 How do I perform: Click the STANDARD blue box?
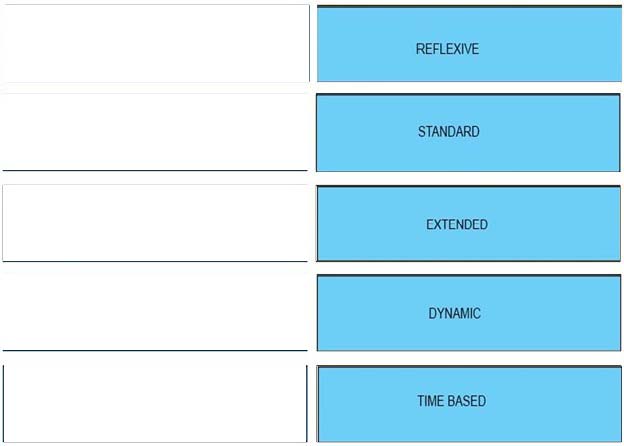point(468,133)
